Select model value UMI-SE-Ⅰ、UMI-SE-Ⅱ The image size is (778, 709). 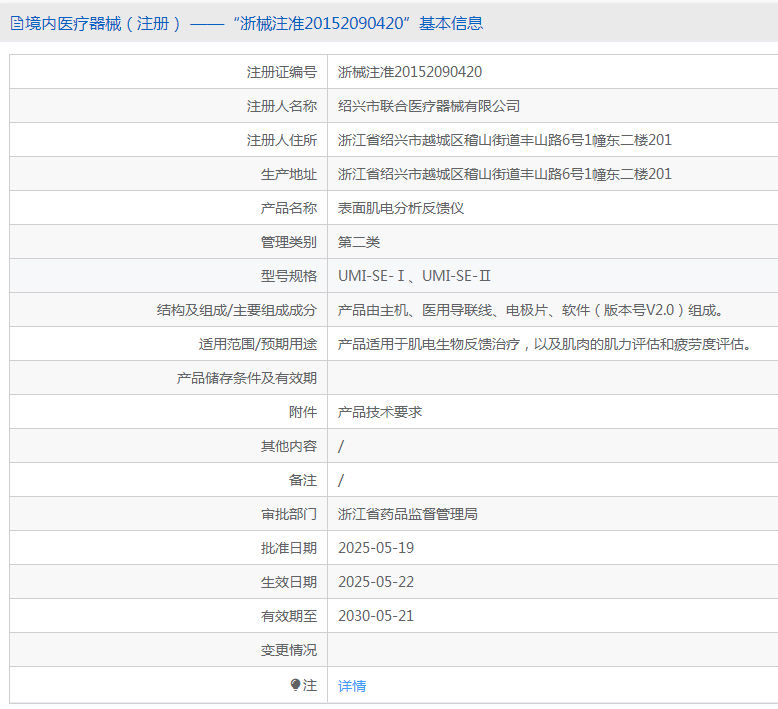click(414, 276)
